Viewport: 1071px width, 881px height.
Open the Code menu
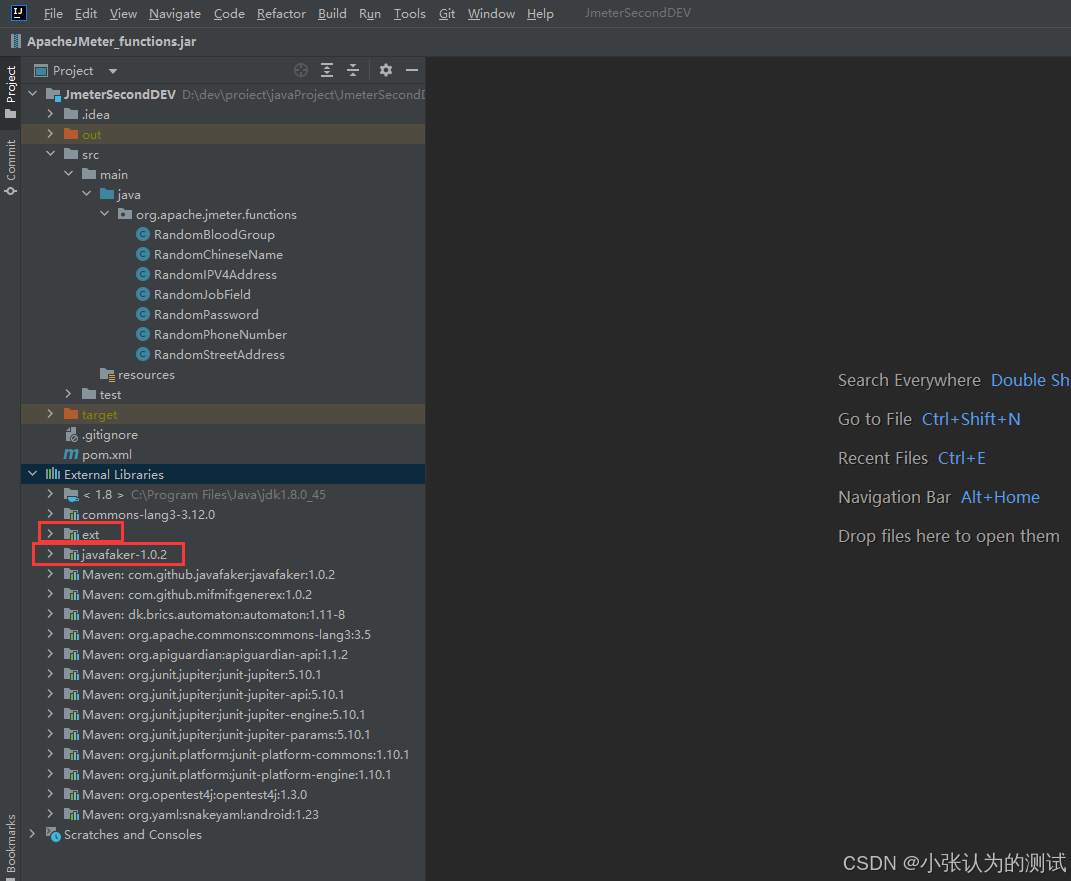(229, 14)
